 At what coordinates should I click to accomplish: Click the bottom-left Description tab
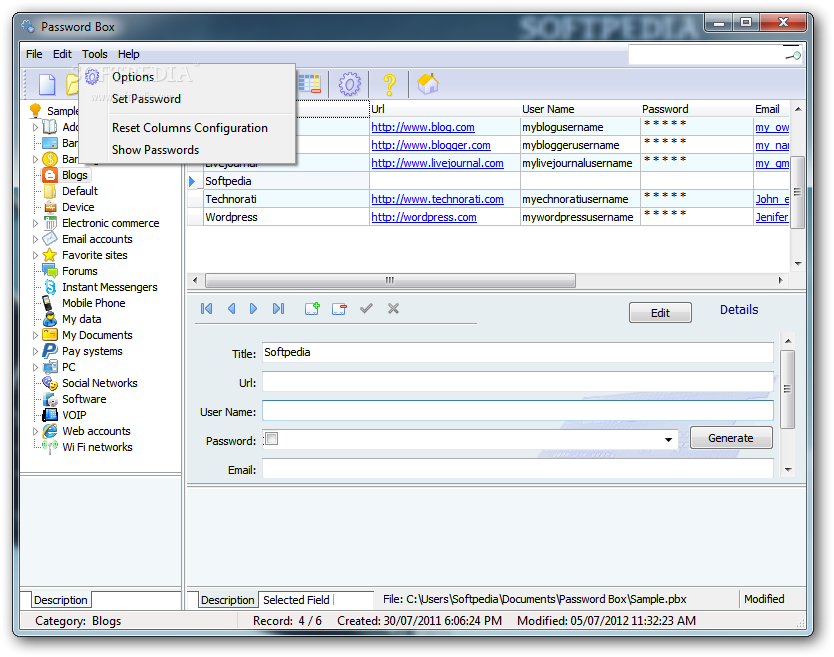click(60, 600)
